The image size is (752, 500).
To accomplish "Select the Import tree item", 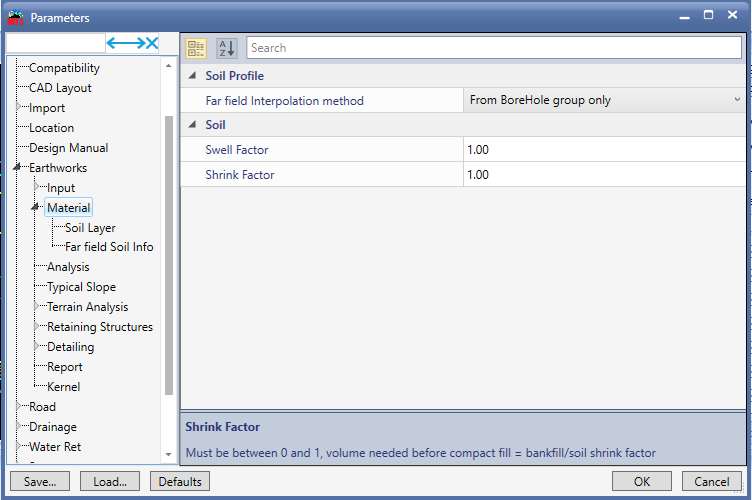I will [x=47, y=108].
